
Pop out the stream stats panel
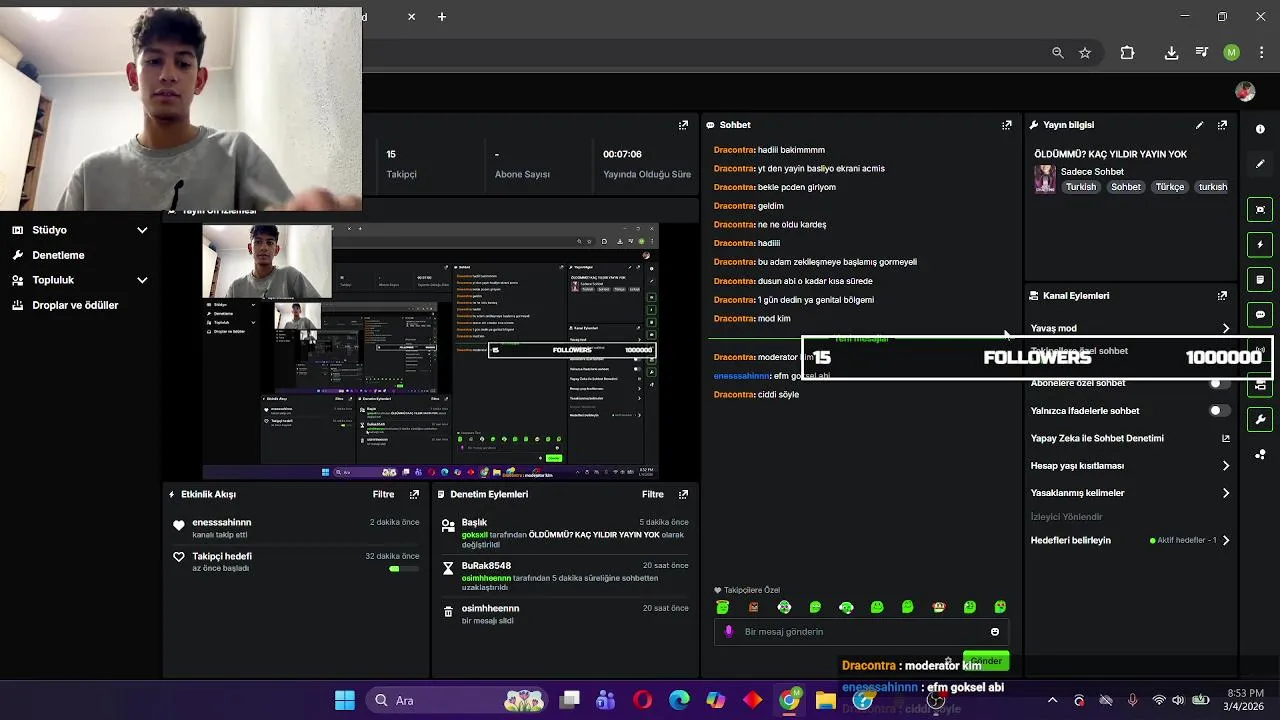[683, 125]
